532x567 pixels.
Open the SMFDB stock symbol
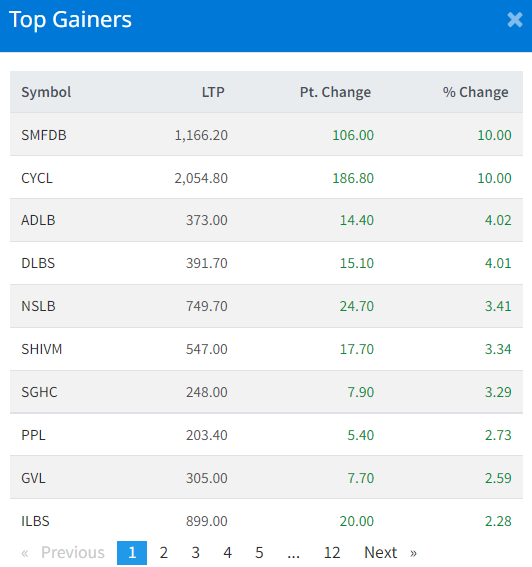click(44, 135)
